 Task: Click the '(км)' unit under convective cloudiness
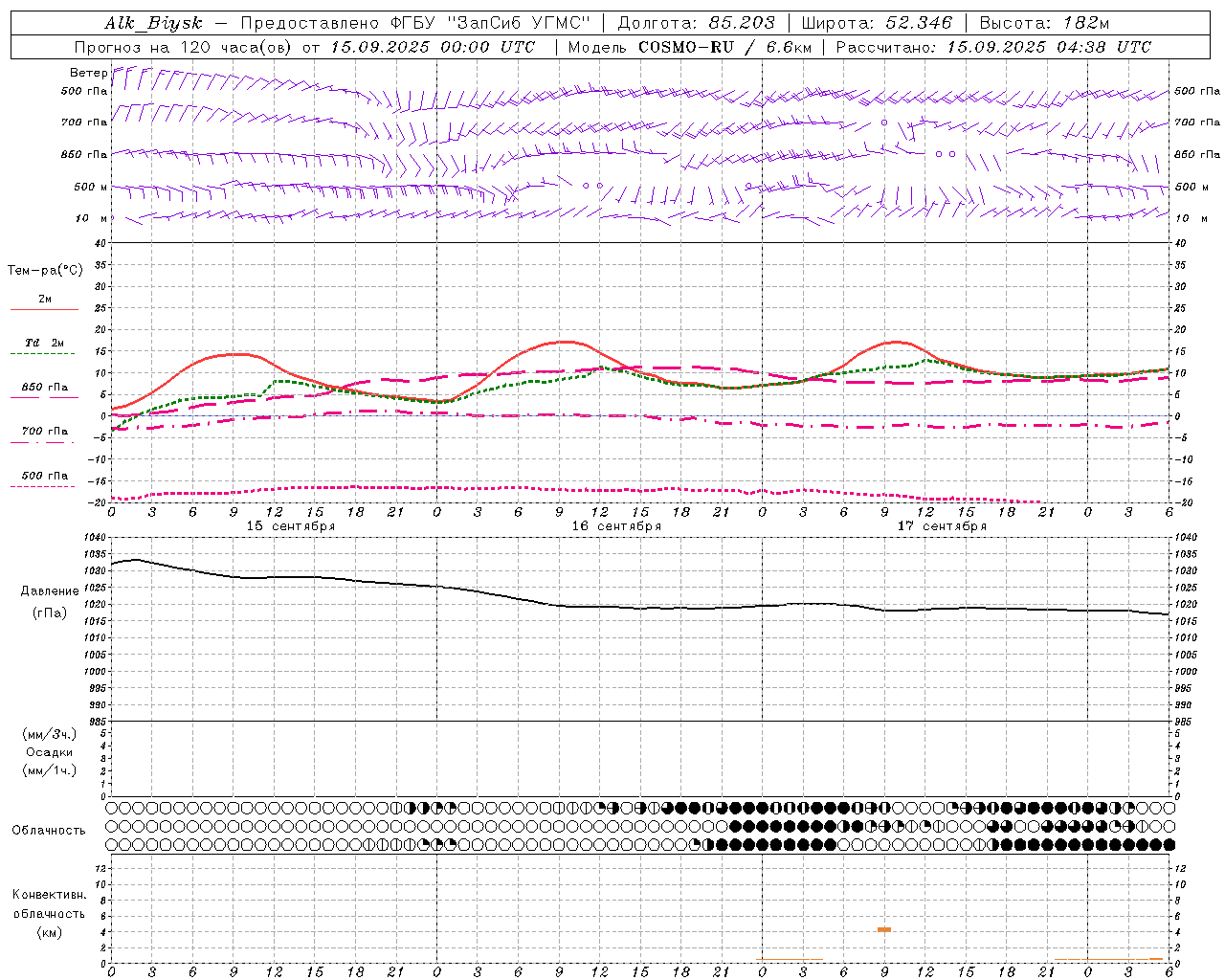(49, 932)
